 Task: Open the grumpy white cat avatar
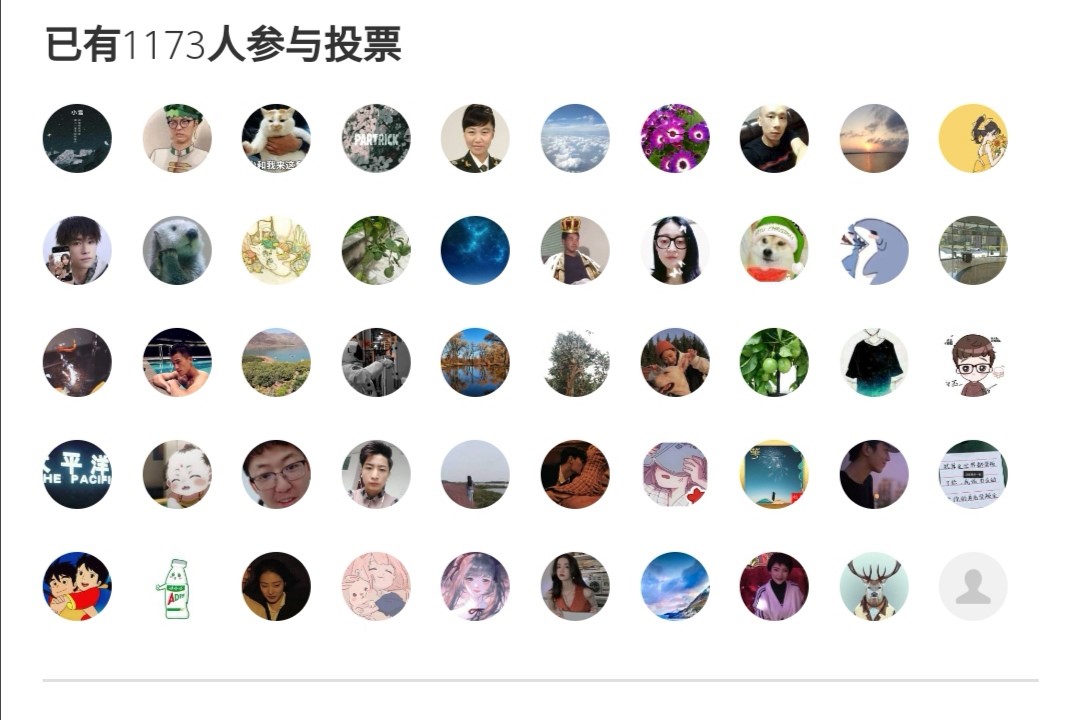point(276,138)
